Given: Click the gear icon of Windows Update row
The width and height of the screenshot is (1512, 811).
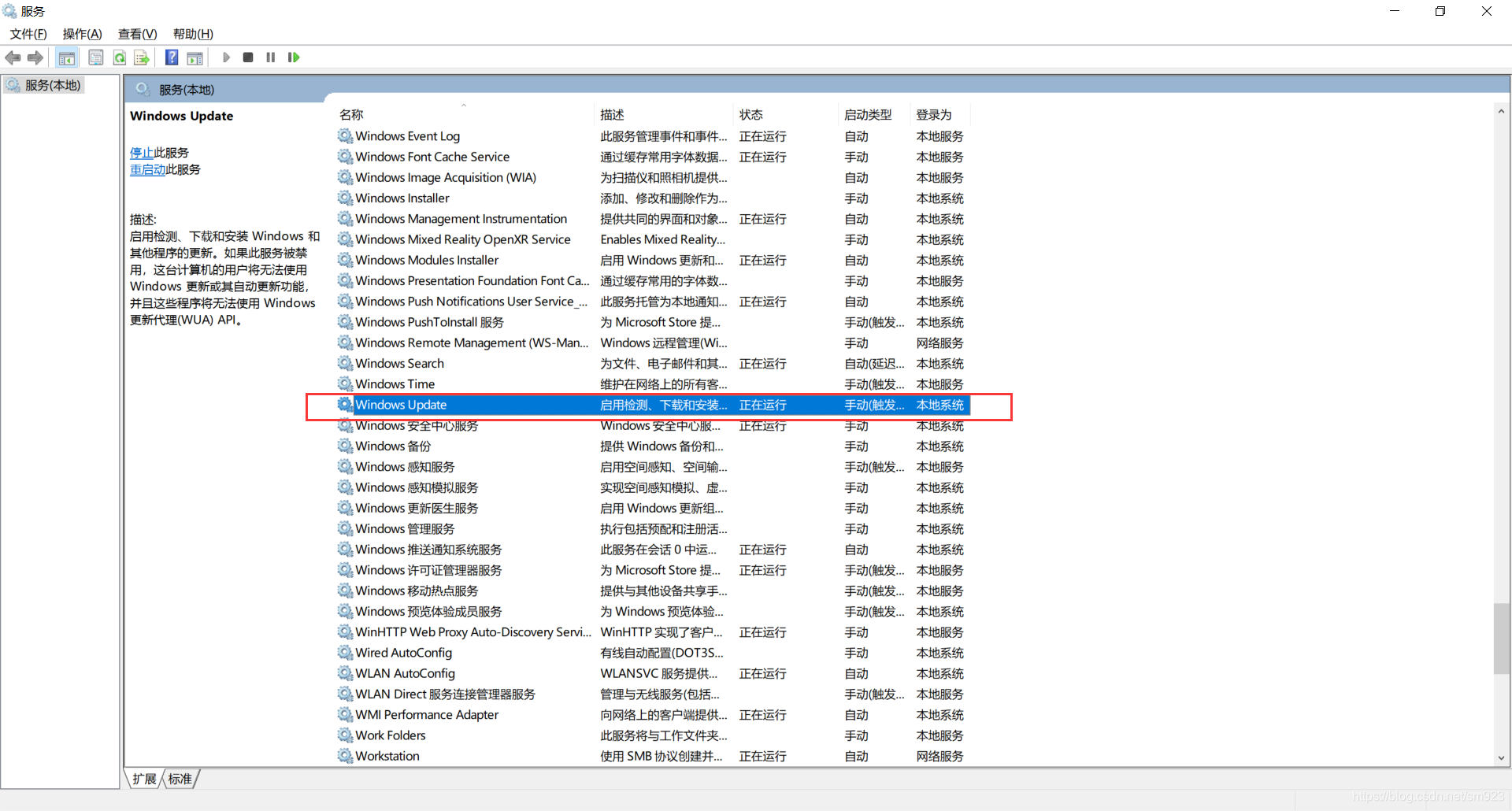Looking at the screenshot, I should coord(345,405).
